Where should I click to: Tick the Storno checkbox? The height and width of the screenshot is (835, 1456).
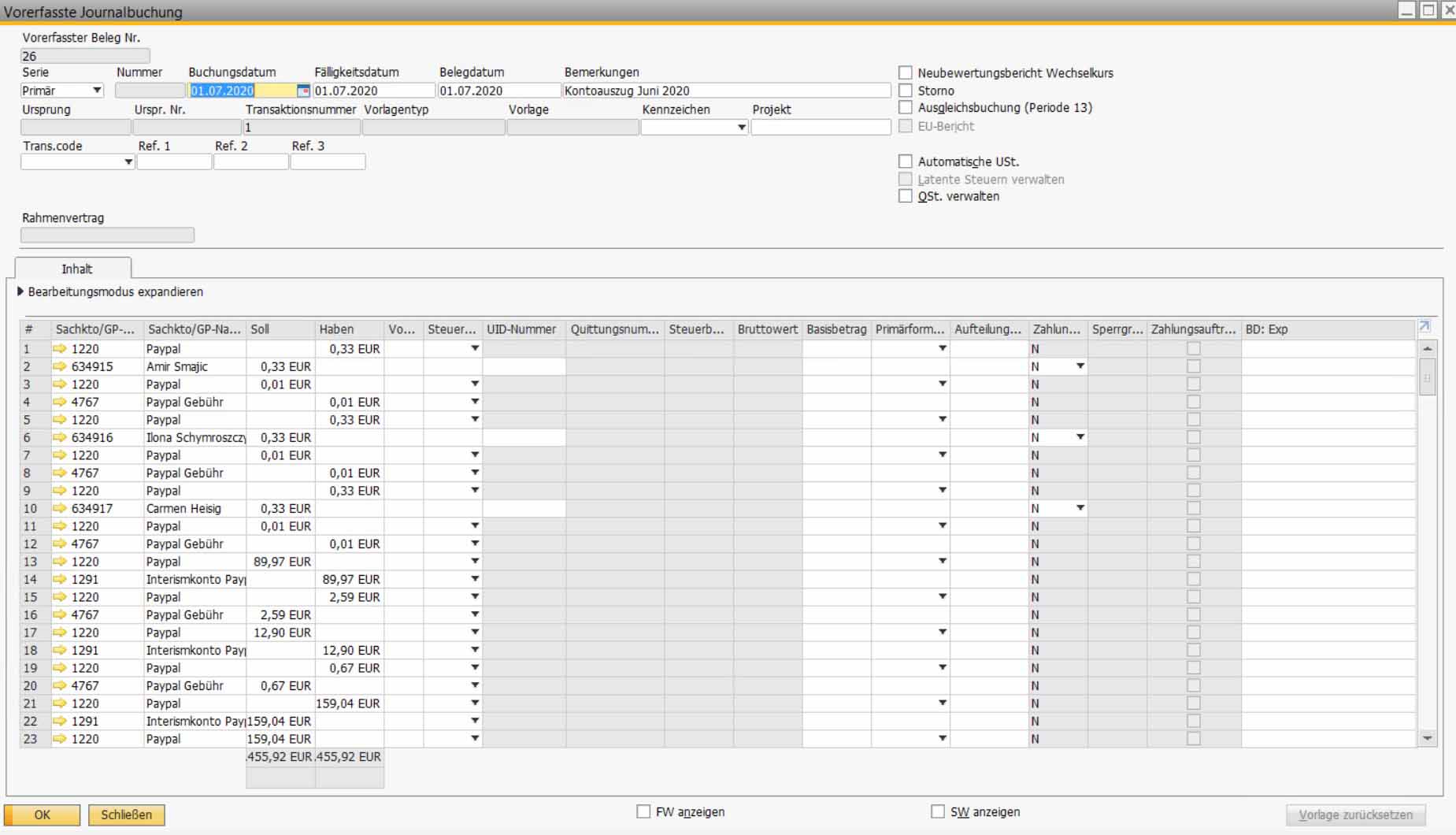tap(906, 91)
